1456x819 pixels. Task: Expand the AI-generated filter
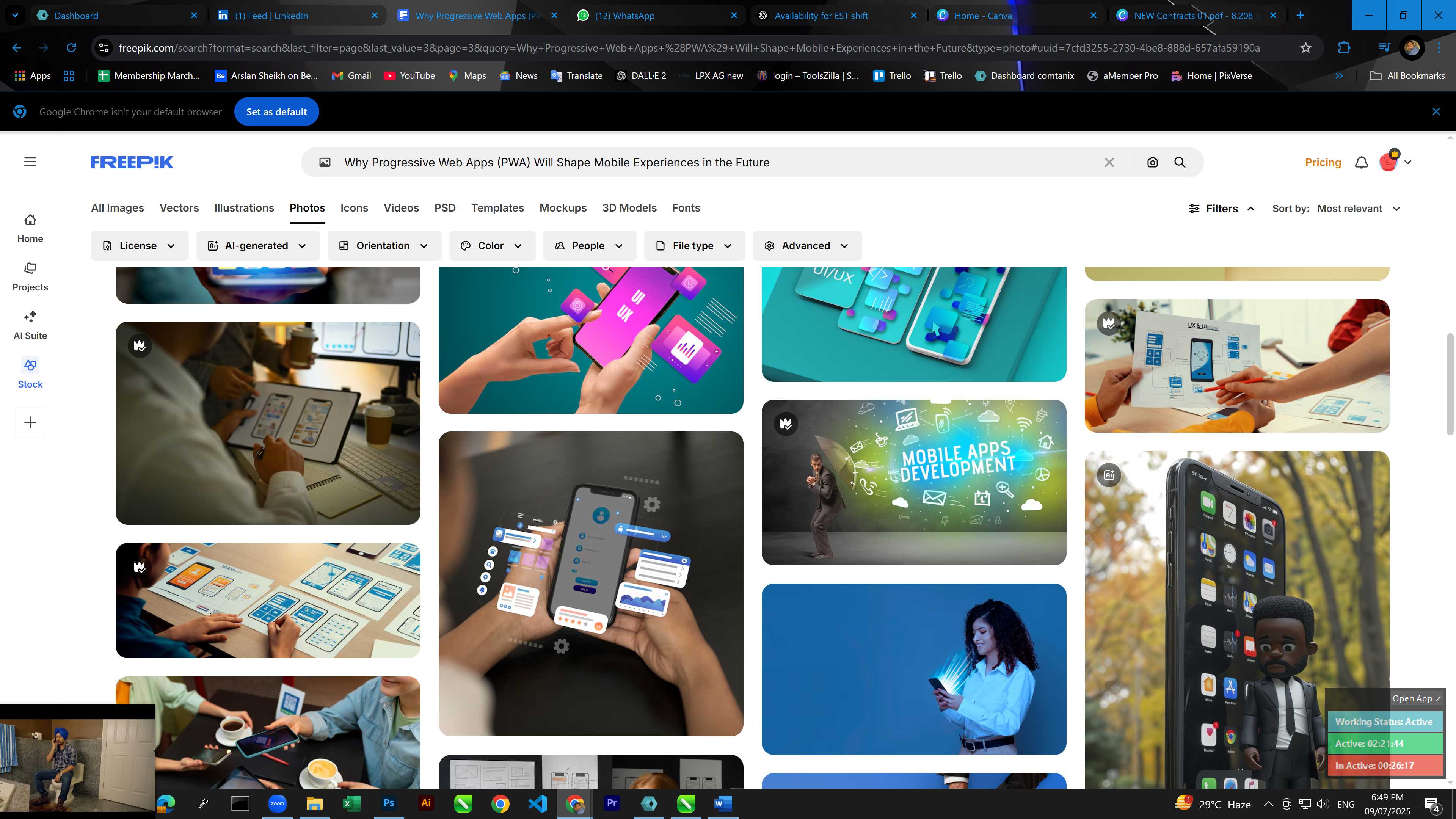(258, 246)
